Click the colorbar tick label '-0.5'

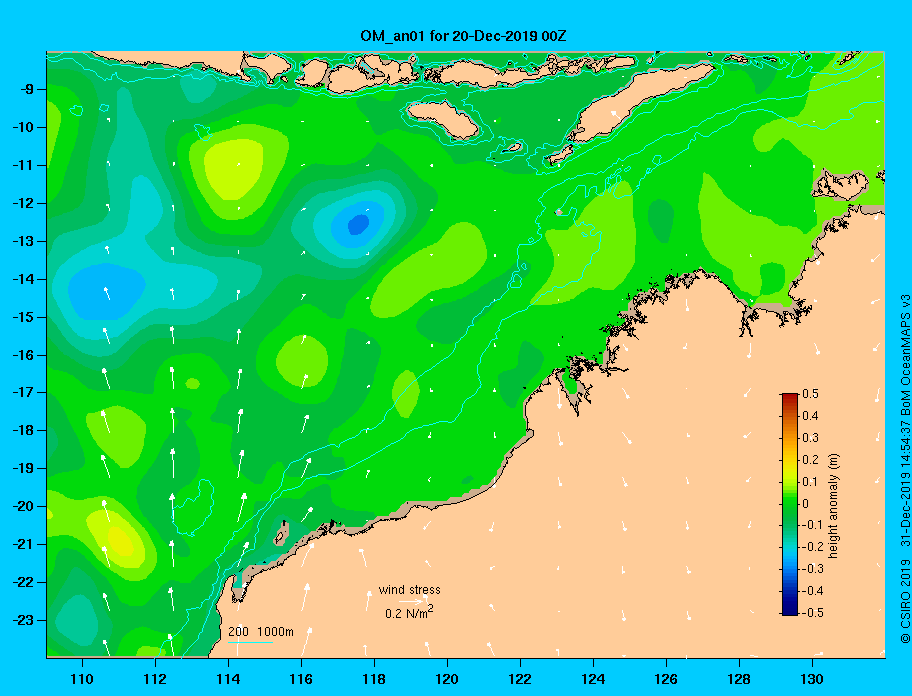pos(812,613)
